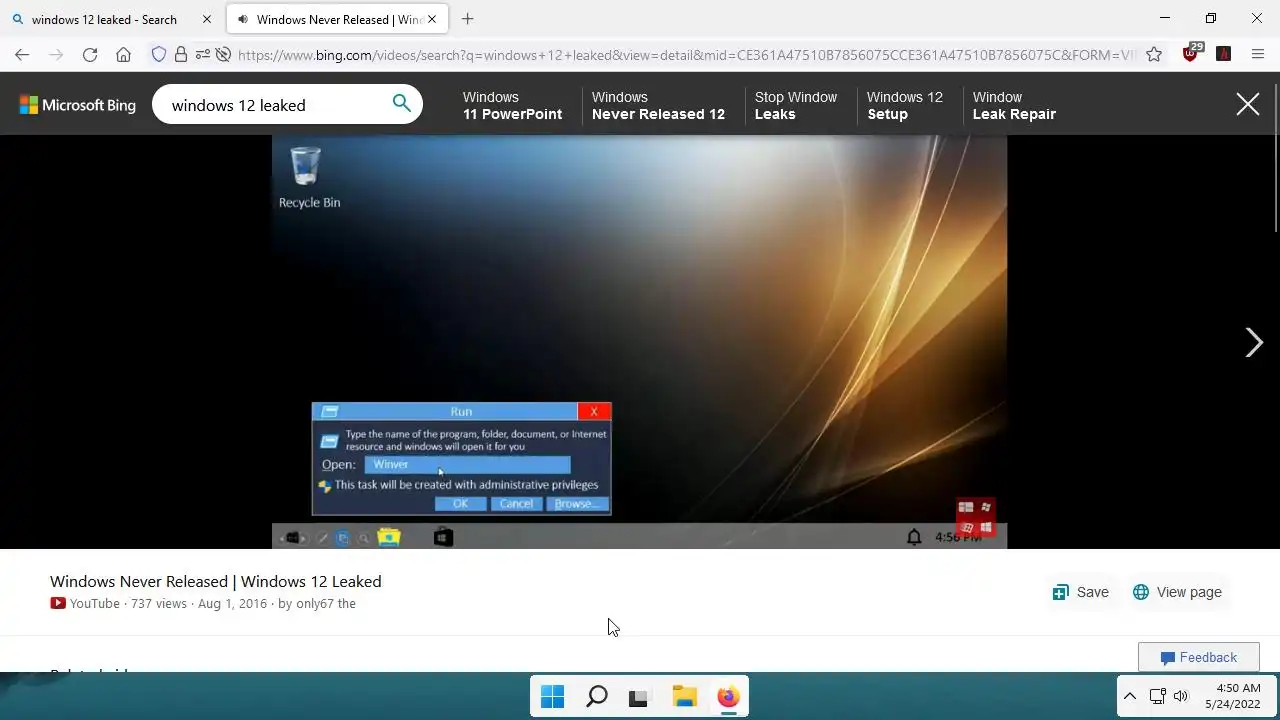This screenshot has width=1280, height=720.
Task: Open 'Windows 12 Setup' related search
Action: pyautogui.click(x=904, y=105)
